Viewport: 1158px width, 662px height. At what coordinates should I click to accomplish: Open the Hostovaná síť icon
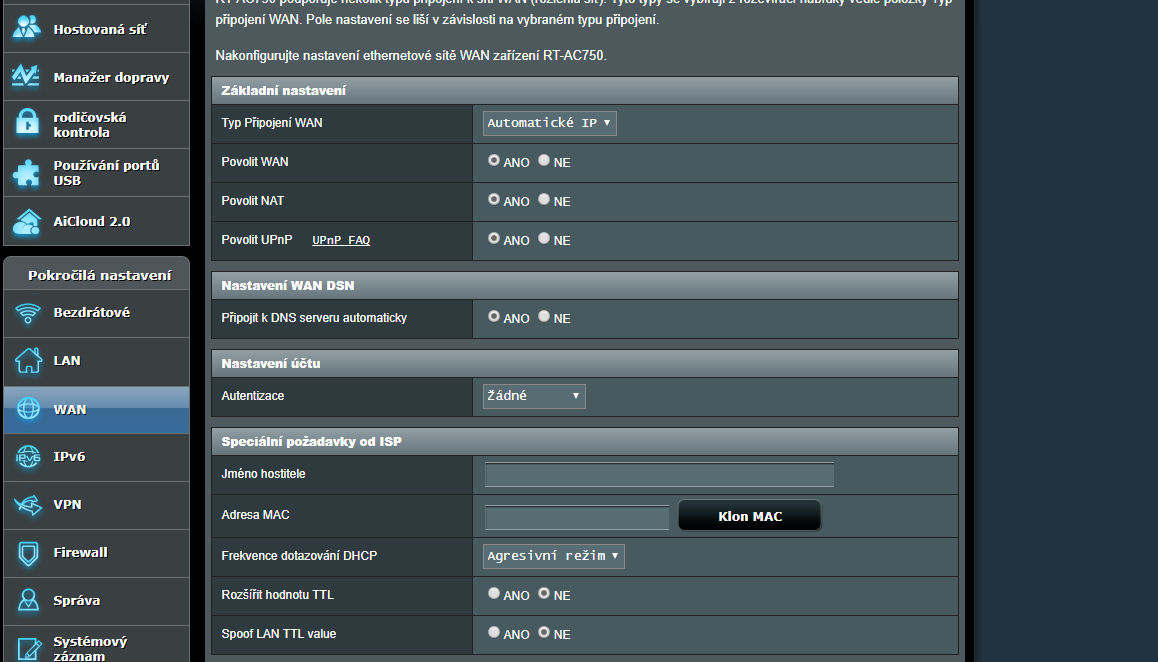[x=26, y=29]
